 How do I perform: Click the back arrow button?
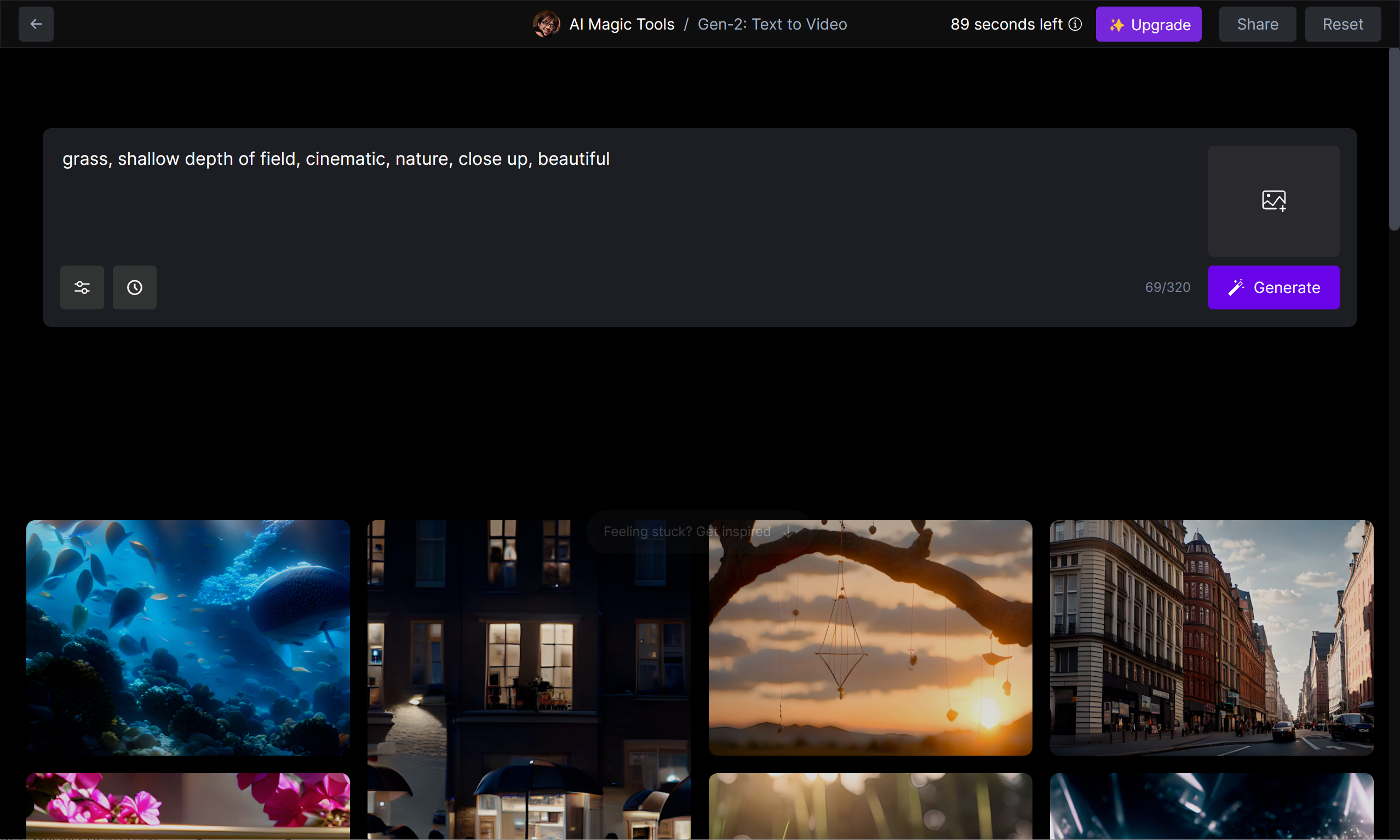[x=36, y=24]
